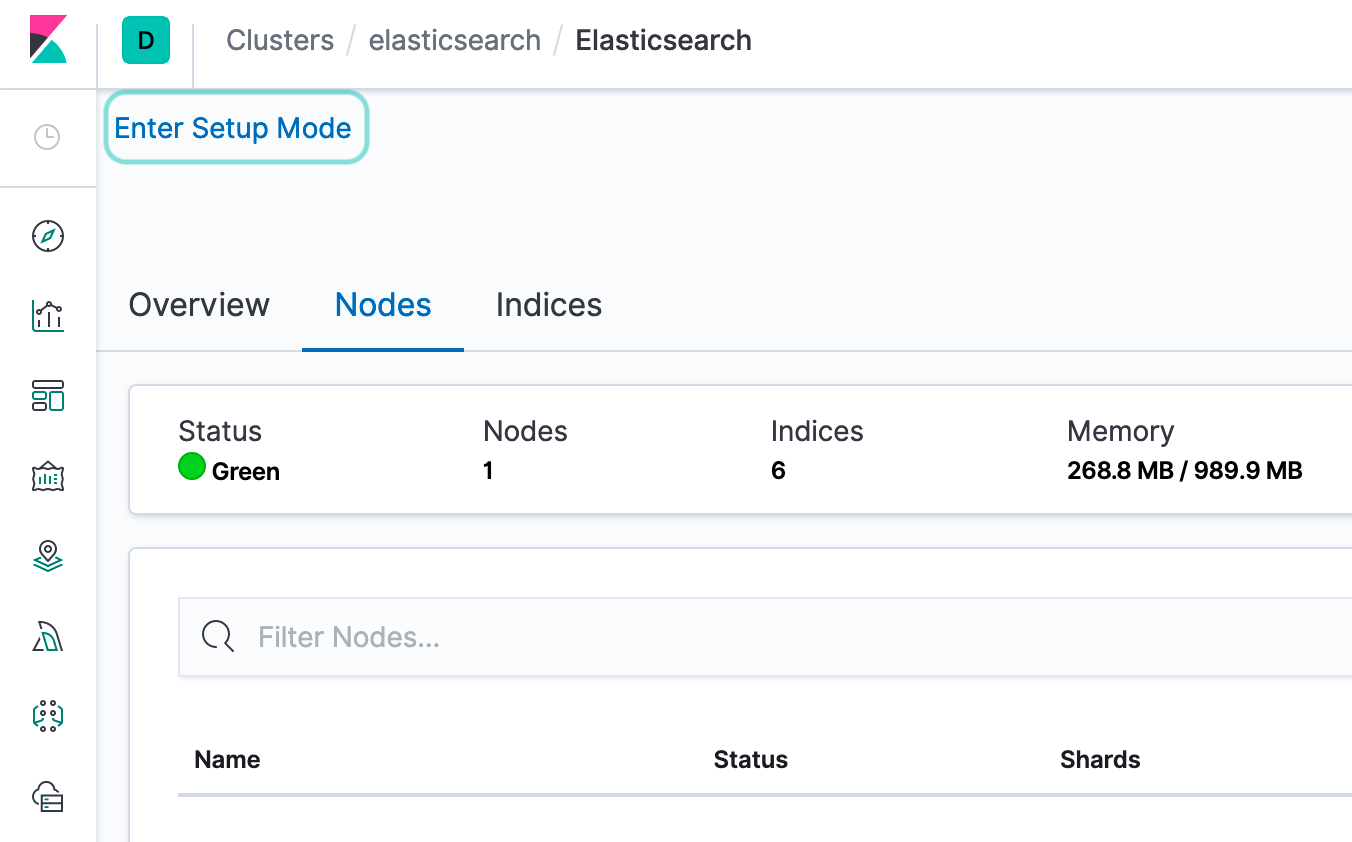Click the Green status text
Image resolution: width=1352 pixels, height=842 pixels.
tap(246, 472)
